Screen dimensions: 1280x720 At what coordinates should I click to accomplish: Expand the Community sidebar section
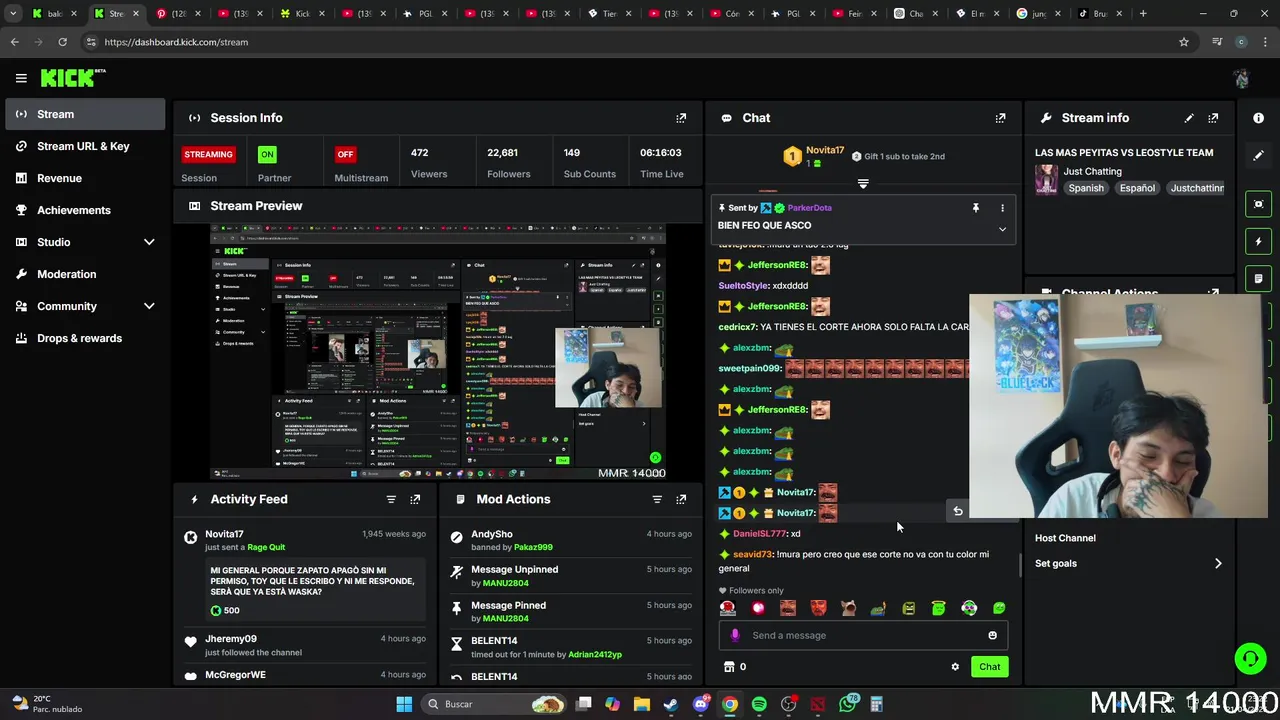[x=149, y=306]
